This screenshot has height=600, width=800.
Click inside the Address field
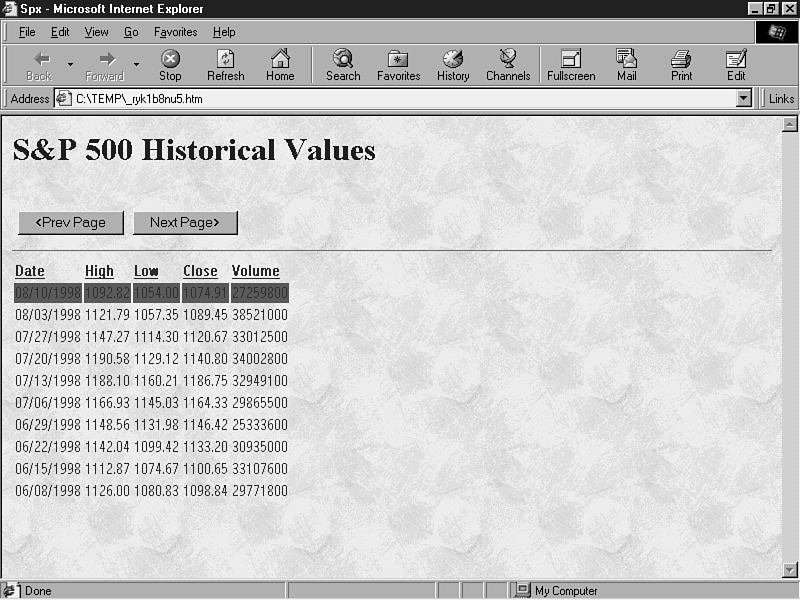[400, 99]
